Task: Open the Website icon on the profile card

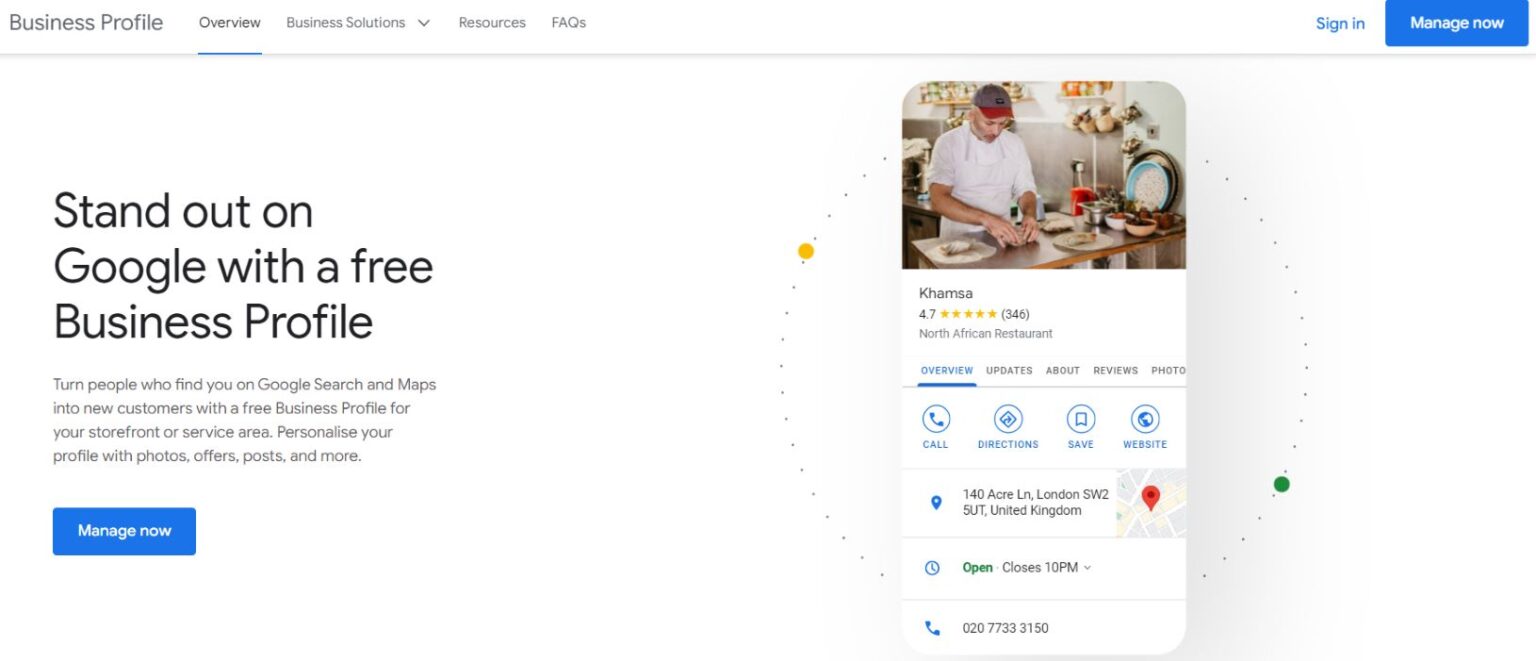Action: 1144,418
